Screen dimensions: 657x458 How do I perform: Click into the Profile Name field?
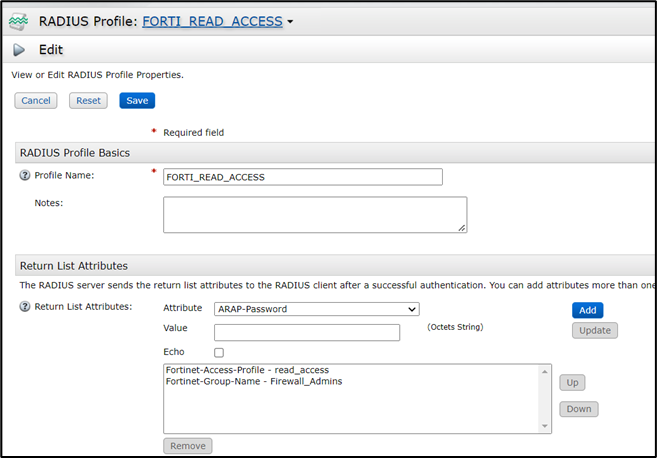point(302,177)
